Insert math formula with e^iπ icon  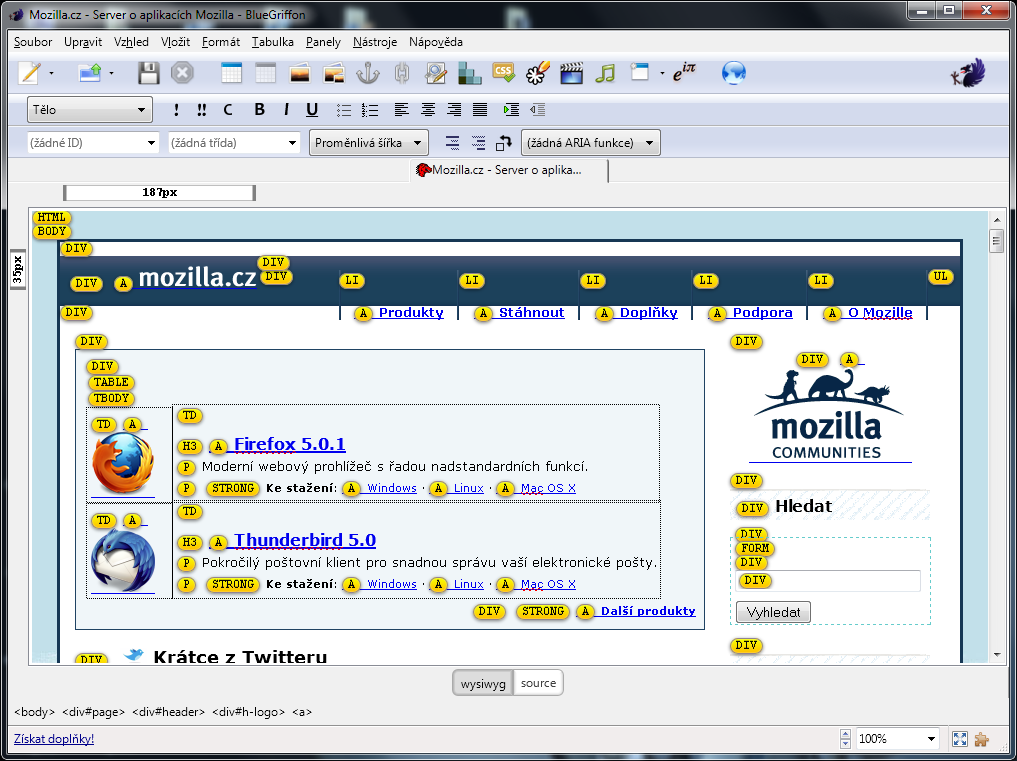(x=684, y=71)
